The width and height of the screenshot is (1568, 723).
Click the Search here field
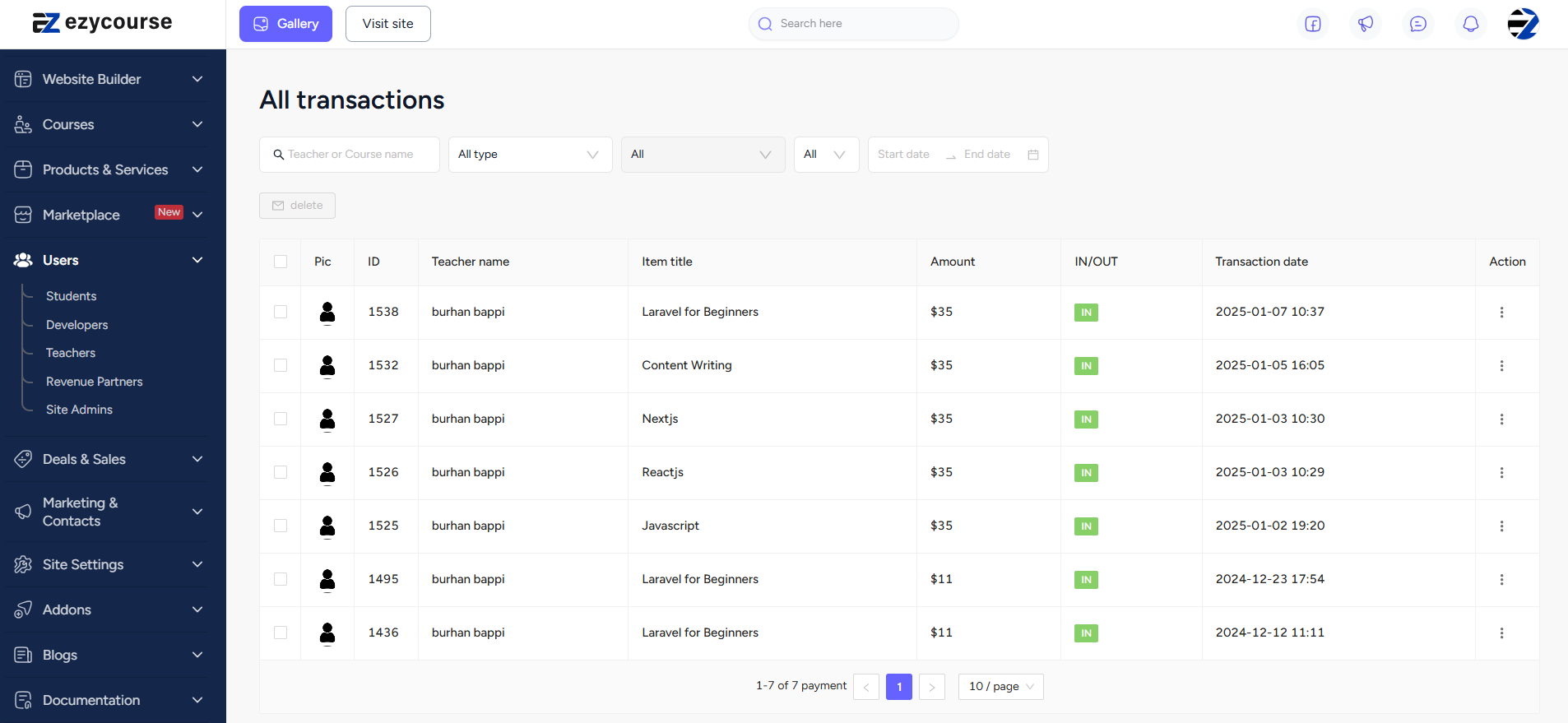click(854, 24)
